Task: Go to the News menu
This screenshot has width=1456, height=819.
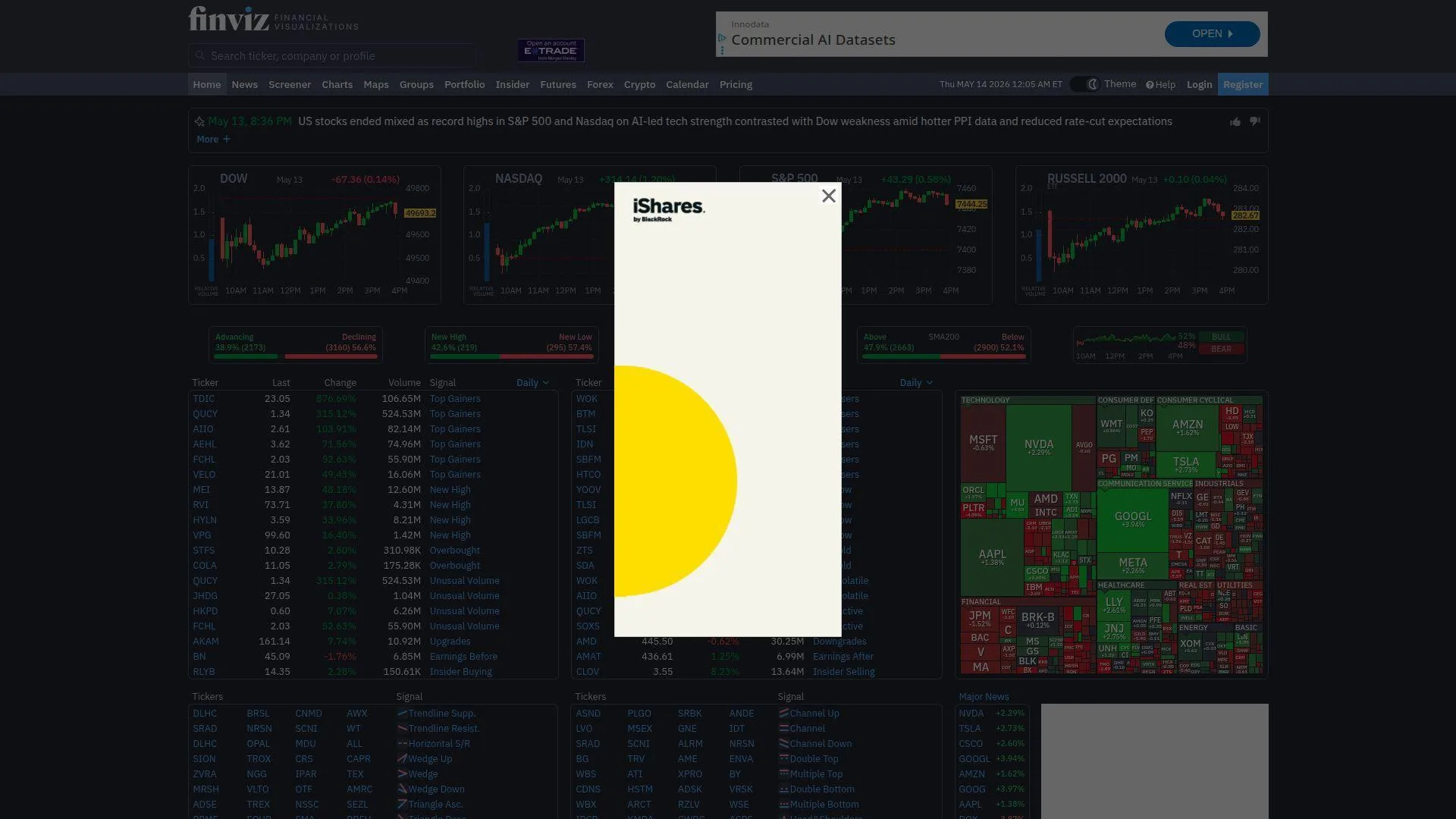Action: pos(244,84)
